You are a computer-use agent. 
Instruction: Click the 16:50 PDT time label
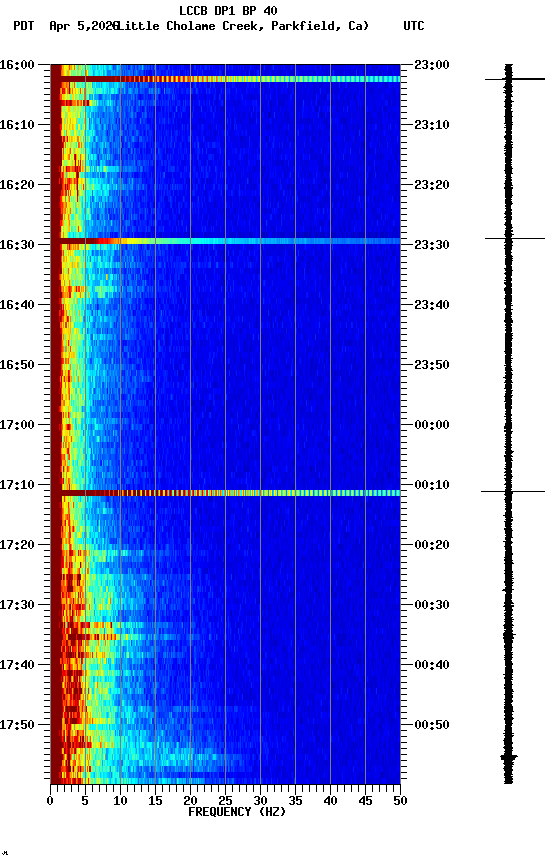(17, 365)
